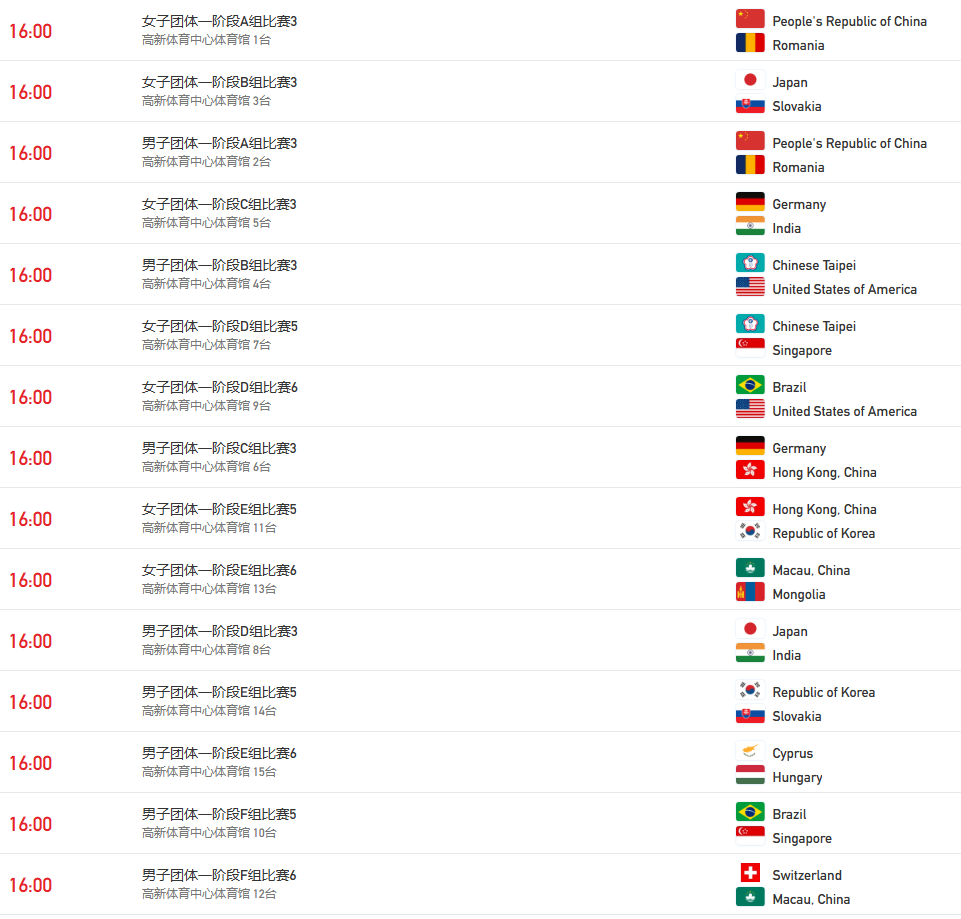961x919 pixels.
Task: Click Hong Kong flag in 男子团体一阶段C组比赛3
Action: (x=750, y=471)
